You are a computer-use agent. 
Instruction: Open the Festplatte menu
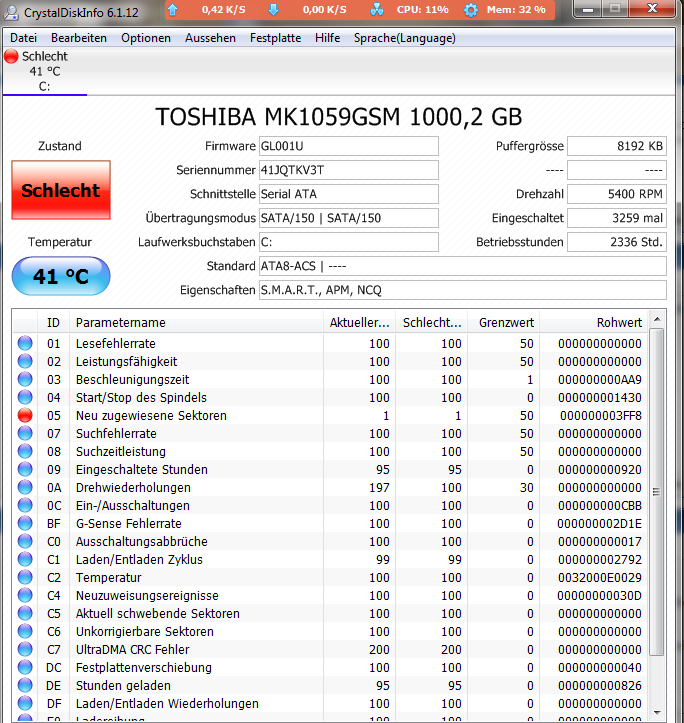(275, 38)
